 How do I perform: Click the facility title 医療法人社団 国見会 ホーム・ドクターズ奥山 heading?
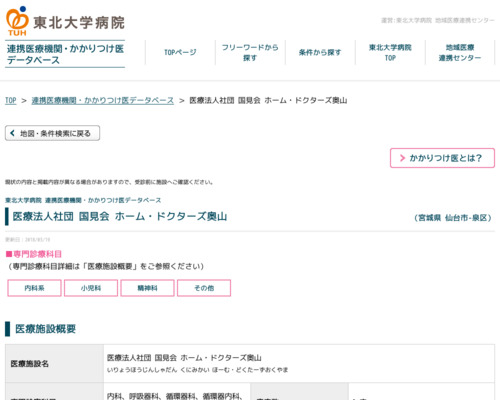[120, 216]
